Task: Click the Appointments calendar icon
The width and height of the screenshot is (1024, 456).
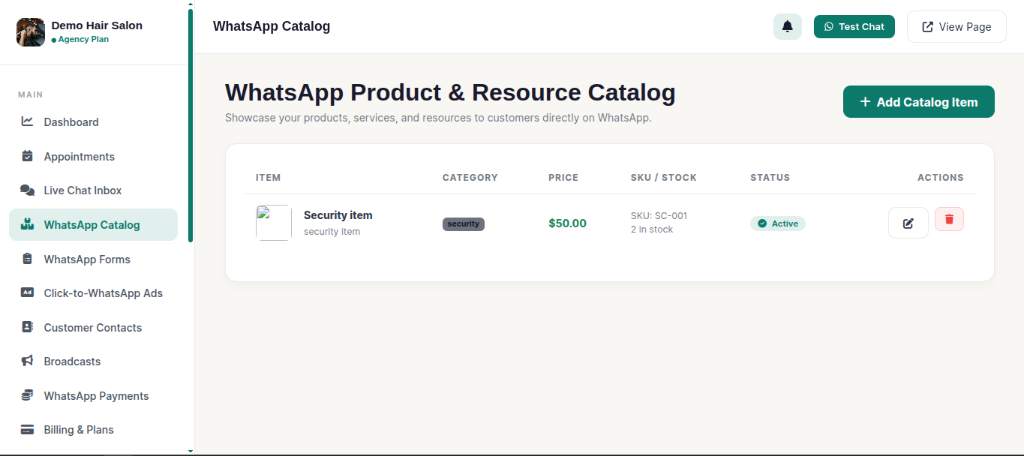Action: pyautogui.click(x=27, y=156)
